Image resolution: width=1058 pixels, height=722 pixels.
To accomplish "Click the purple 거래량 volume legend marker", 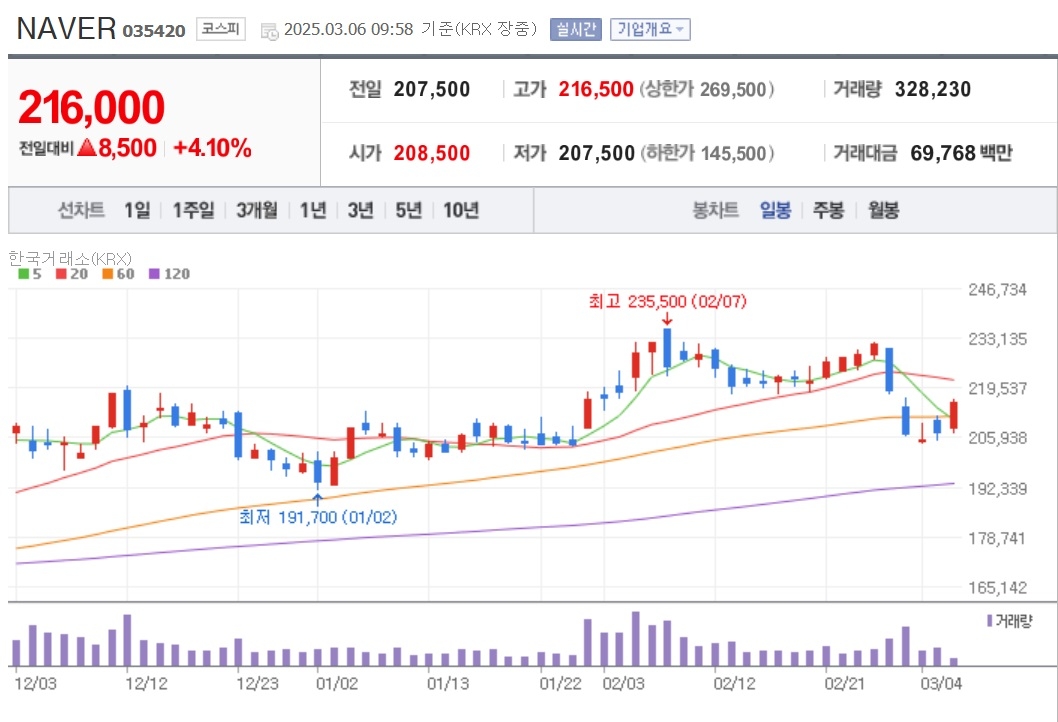I will pyautogui.click(x=989, y=621).
